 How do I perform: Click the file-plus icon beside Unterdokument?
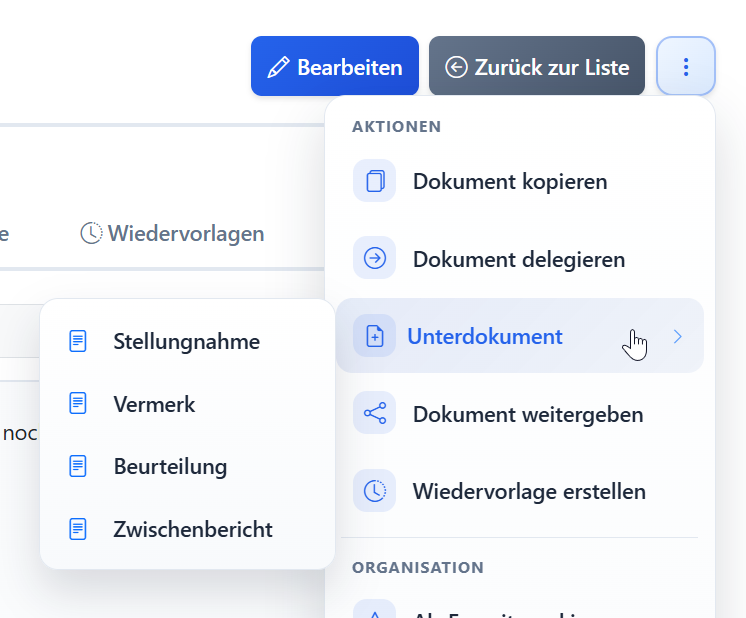(375, 337)
